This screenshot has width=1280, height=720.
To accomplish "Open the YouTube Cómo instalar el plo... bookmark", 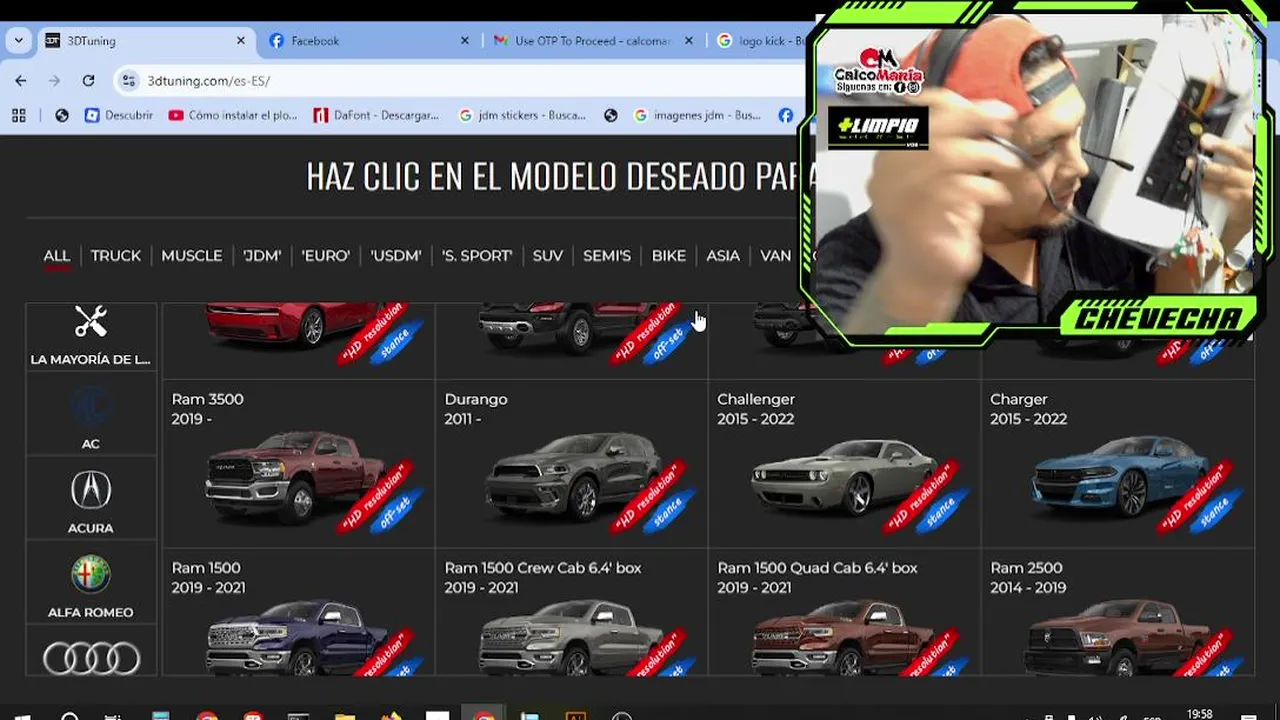I will click(x=233, y=115).
